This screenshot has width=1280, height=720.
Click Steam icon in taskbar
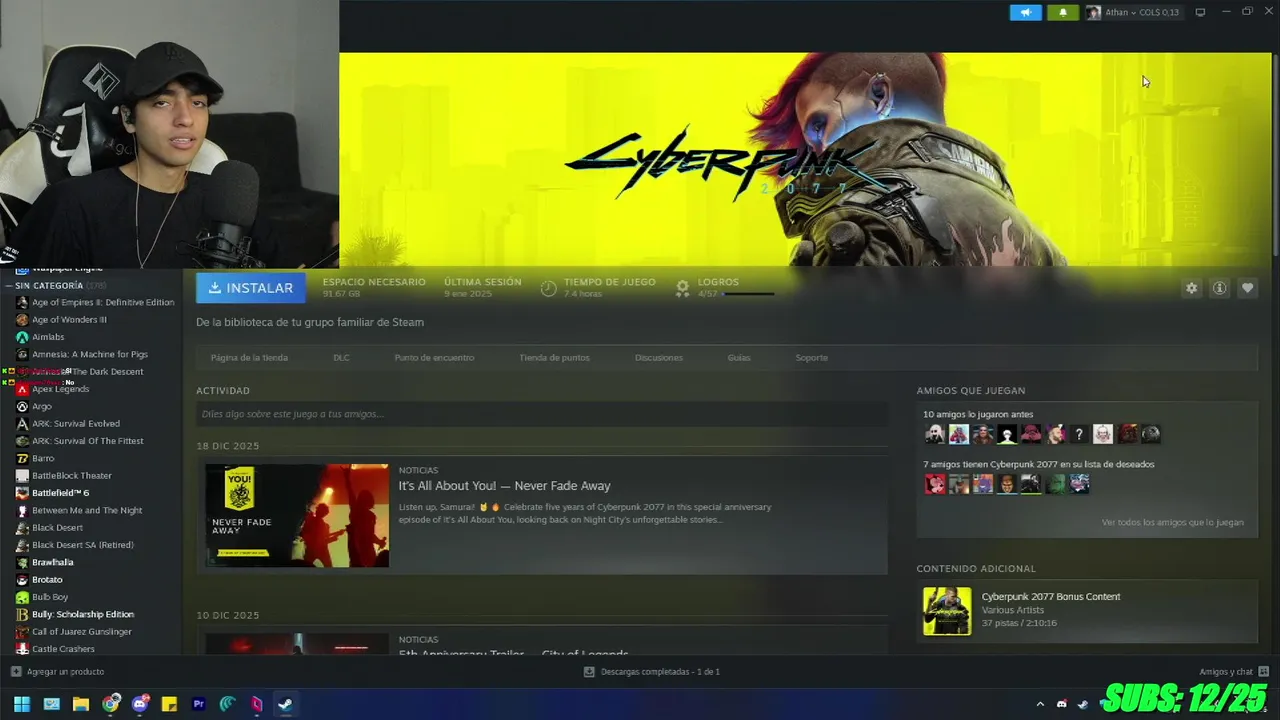(285, 704)
